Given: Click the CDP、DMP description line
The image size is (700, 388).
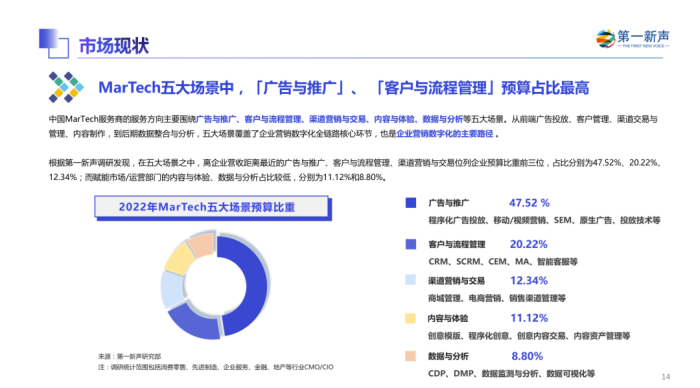Looking at the screenshot, I should pos(512,374).
